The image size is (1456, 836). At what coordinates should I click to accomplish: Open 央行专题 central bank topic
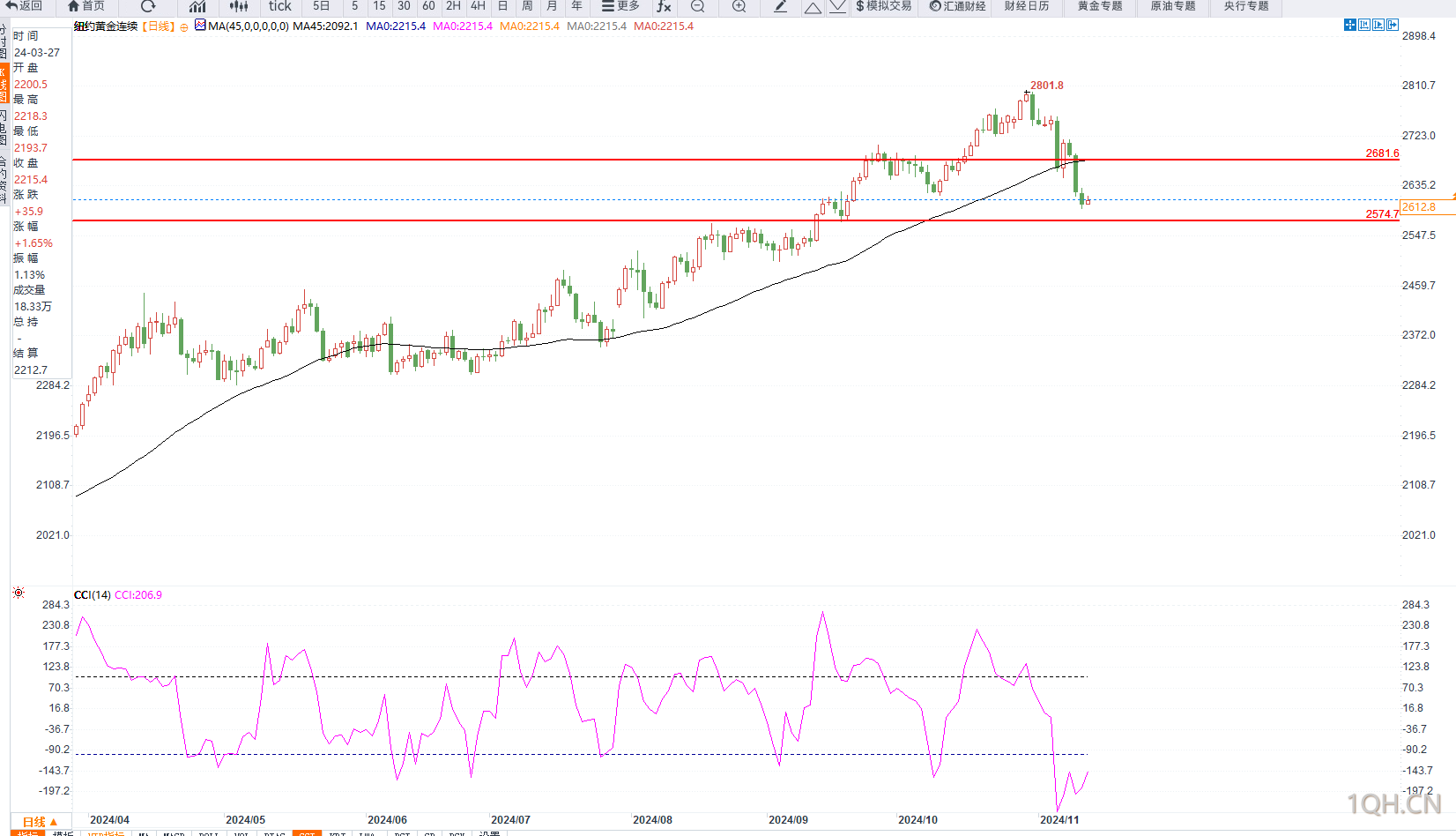pos(1246,6)
